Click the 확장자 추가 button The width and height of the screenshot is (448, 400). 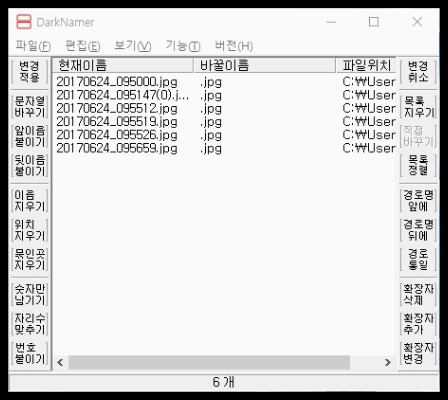pyautogui.click(x=418, y=323)
